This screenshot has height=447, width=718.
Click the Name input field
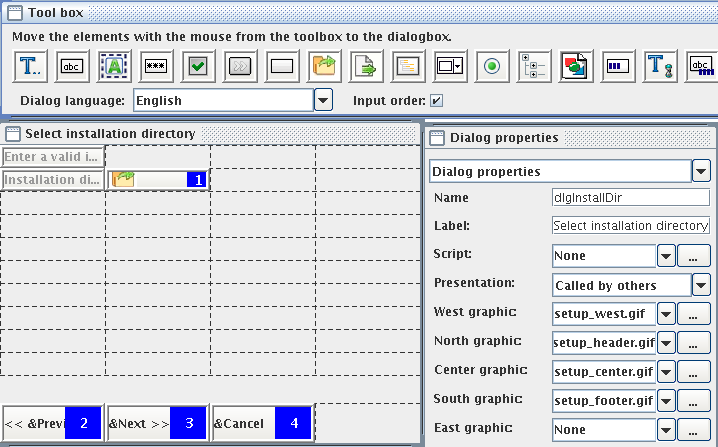click(x=630, y=198)
